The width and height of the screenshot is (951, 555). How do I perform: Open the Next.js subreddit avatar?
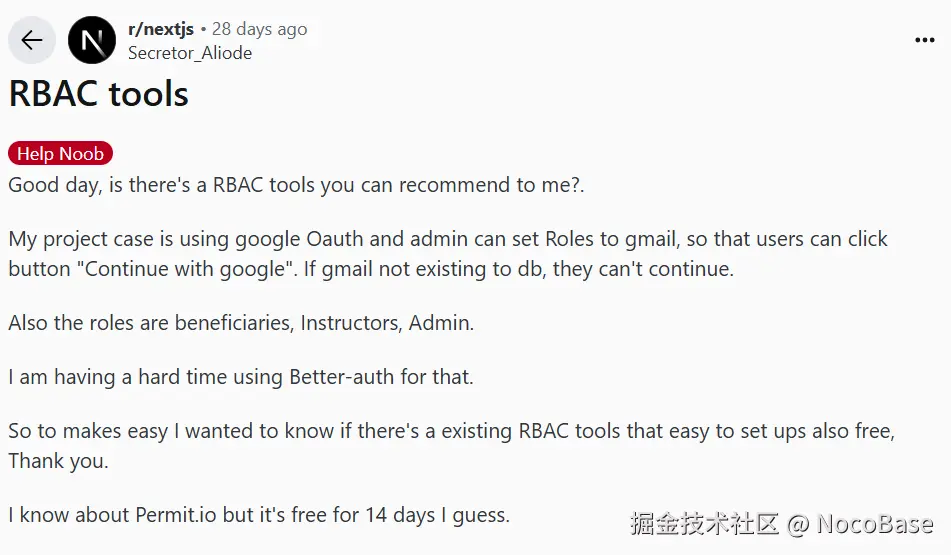pyautogui.click(x=92, y=40)
